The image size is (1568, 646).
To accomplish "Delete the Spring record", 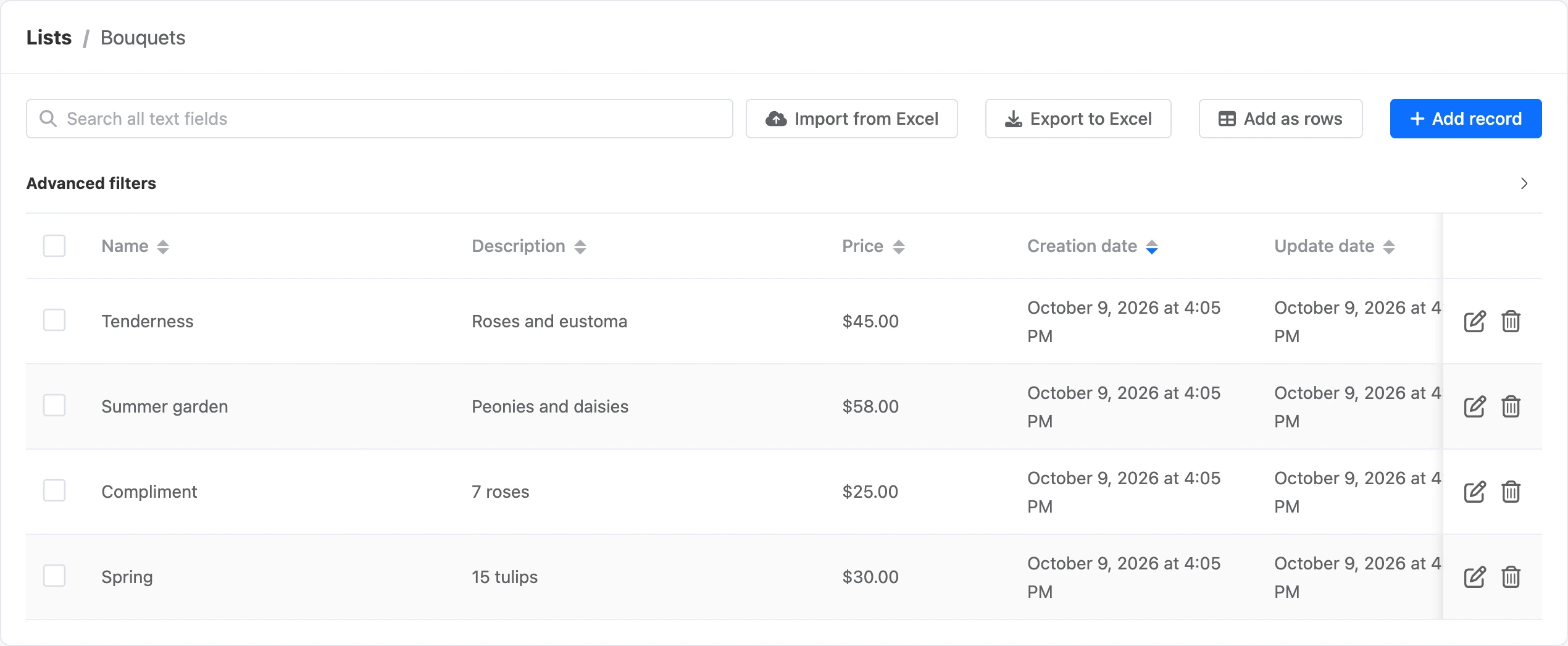I will click(x=1511, y=577).
